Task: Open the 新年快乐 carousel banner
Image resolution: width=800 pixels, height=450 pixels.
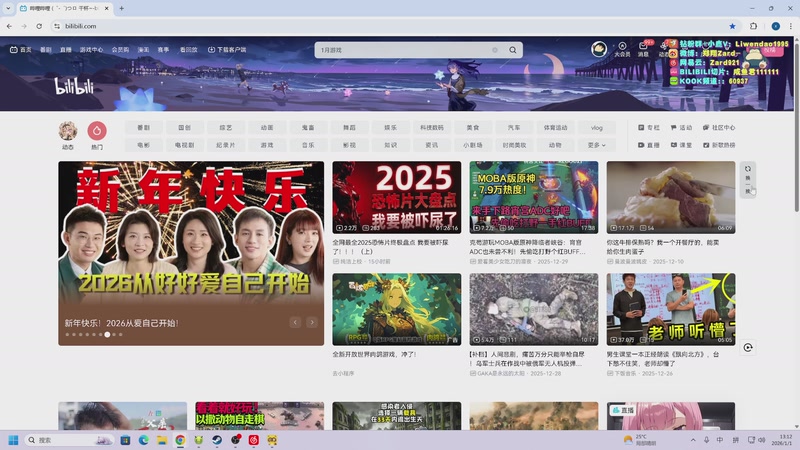Action: [x=191, y=253]
